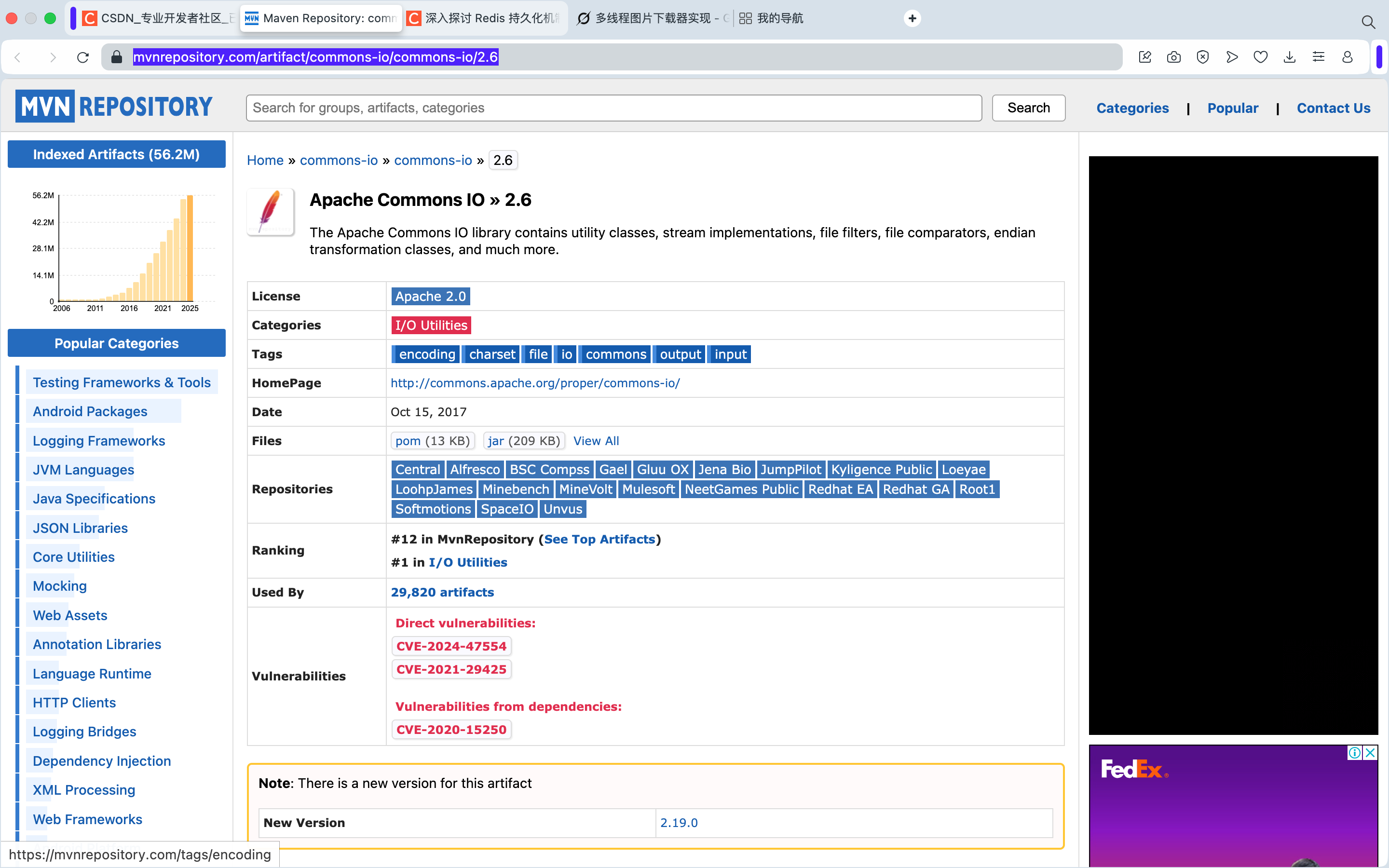Viewport: 1389px width, 868px height.
Task: Click the artifact search input field
Action: coord(613,108)
